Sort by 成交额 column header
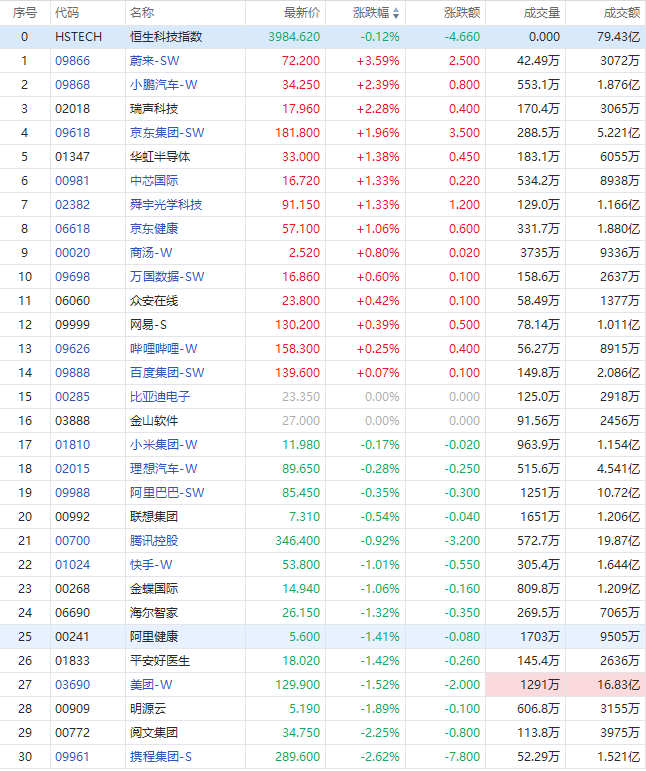 click(x=622, y=13)
